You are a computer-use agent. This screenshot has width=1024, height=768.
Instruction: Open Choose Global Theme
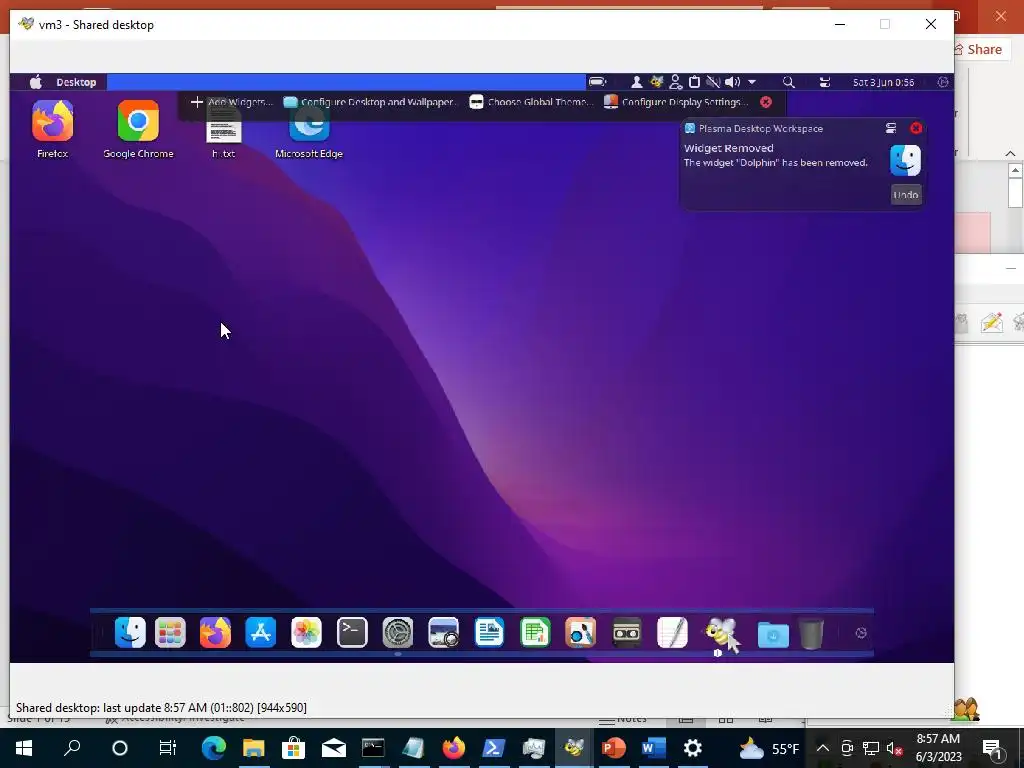[531, 102]
